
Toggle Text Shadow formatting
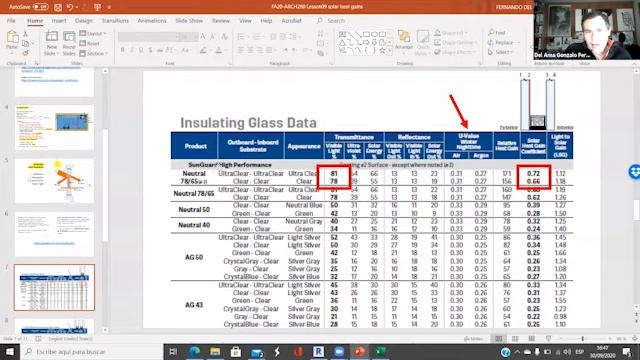tap(150, 50)
